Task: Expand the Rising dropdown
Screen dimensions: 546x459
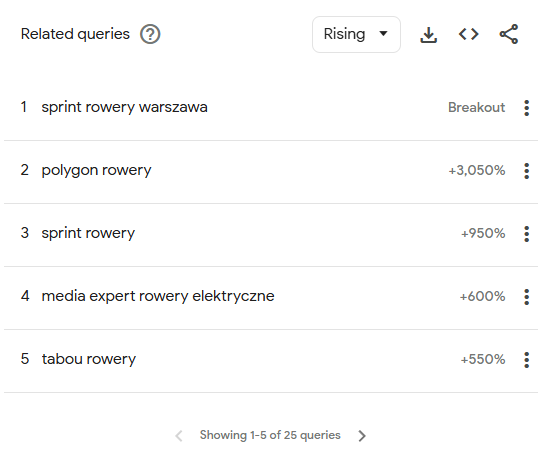Action: pyautogui.click(x=356, y=34)
